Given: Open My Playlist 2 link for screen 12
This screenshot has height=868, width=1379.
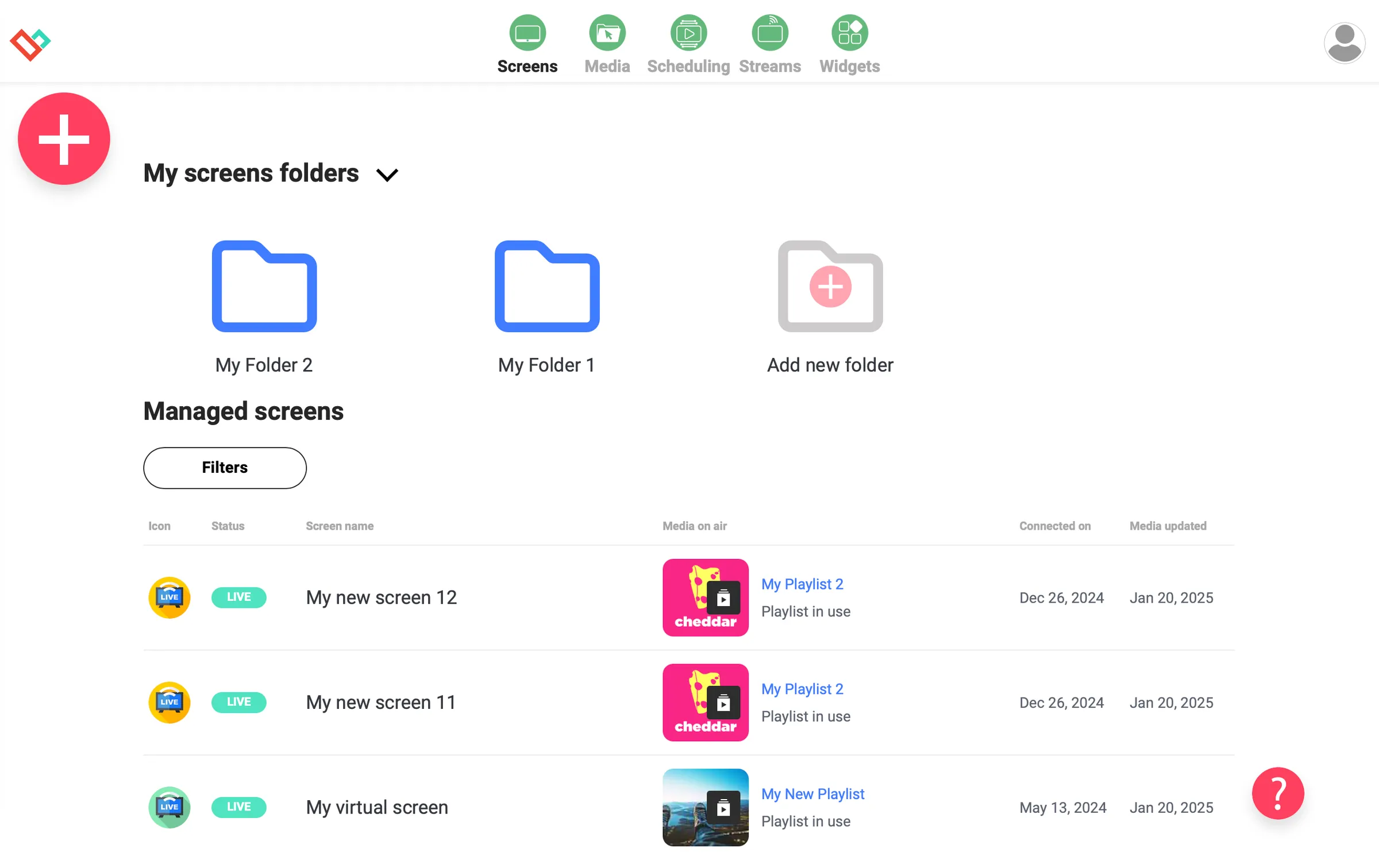Looking at the screenshot, I should pyautogui.click(x=802, y=584).
